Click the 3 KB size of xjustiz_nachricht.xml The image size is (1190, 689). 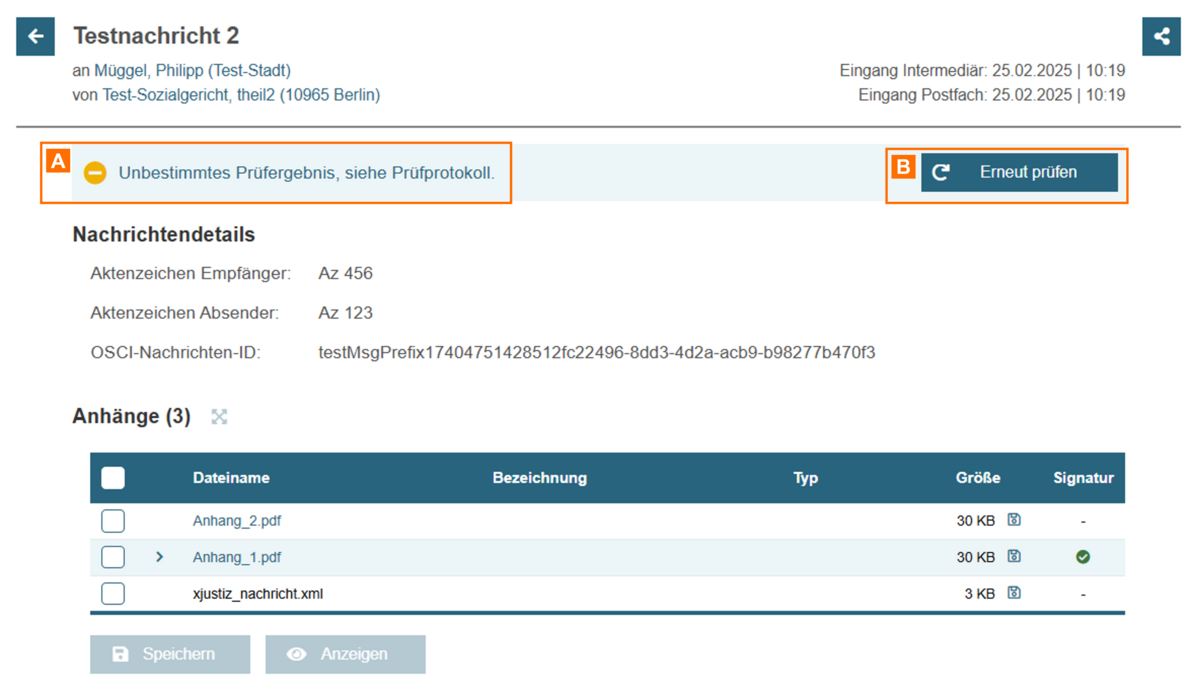click(979, 594)
